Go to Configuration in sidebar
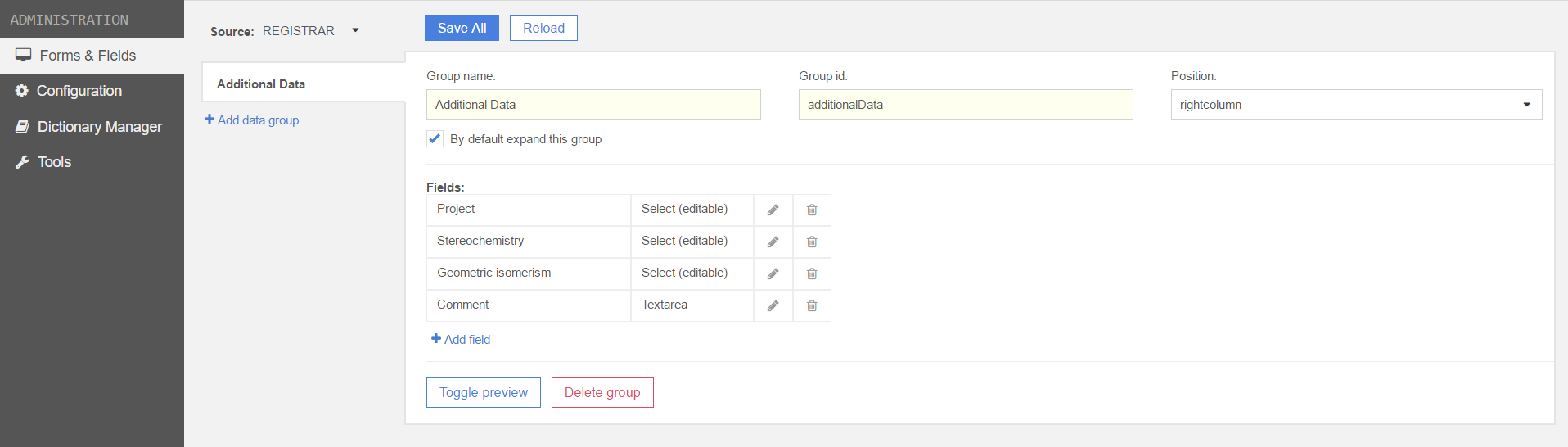Image resolution: width=1568 pixels, height=447 pixels. 79,91
